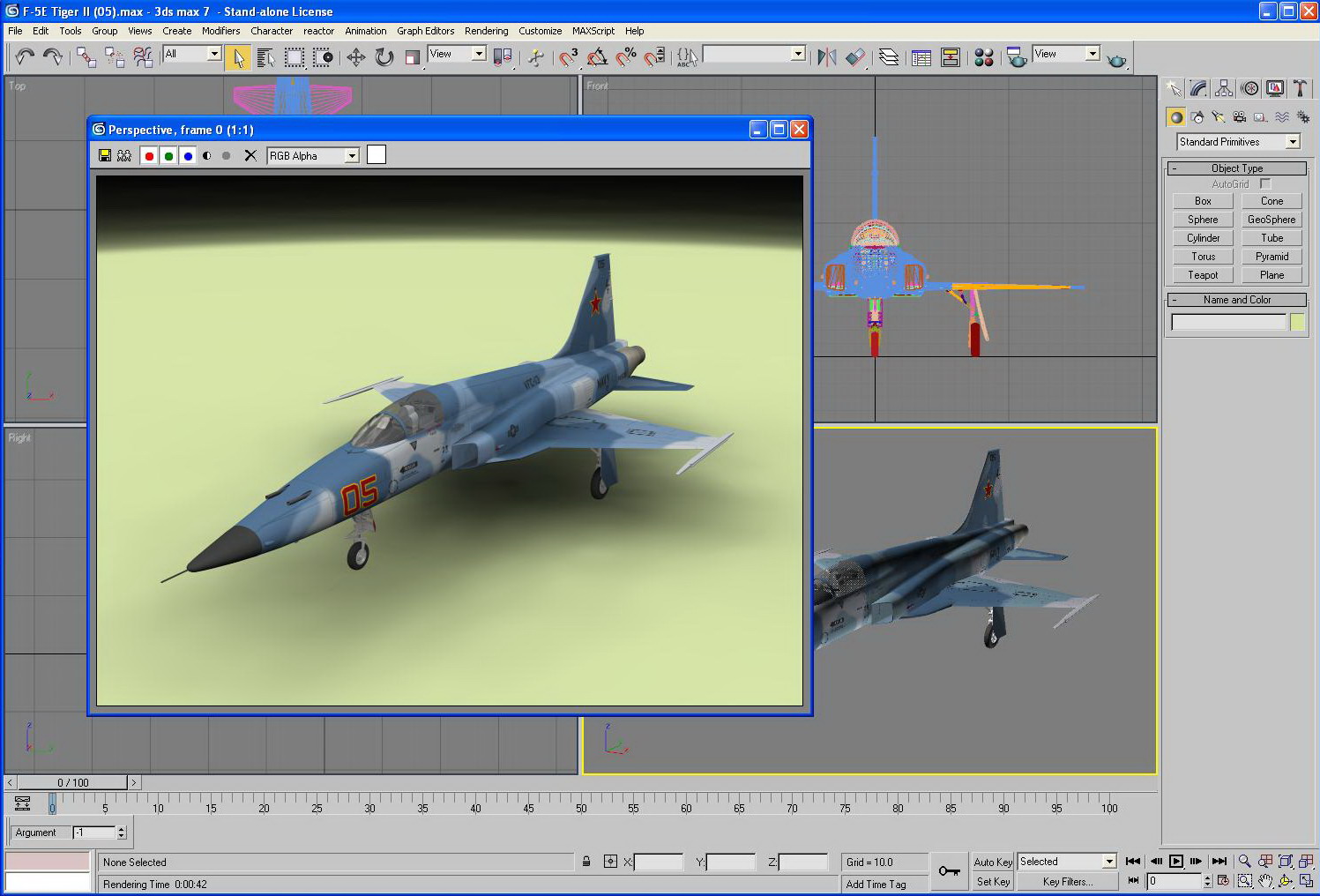Image resolution: width=1320 pixels, height=896 pixels.
Task: Click Clone Rendered Frame Window icon
Action: 124,155
